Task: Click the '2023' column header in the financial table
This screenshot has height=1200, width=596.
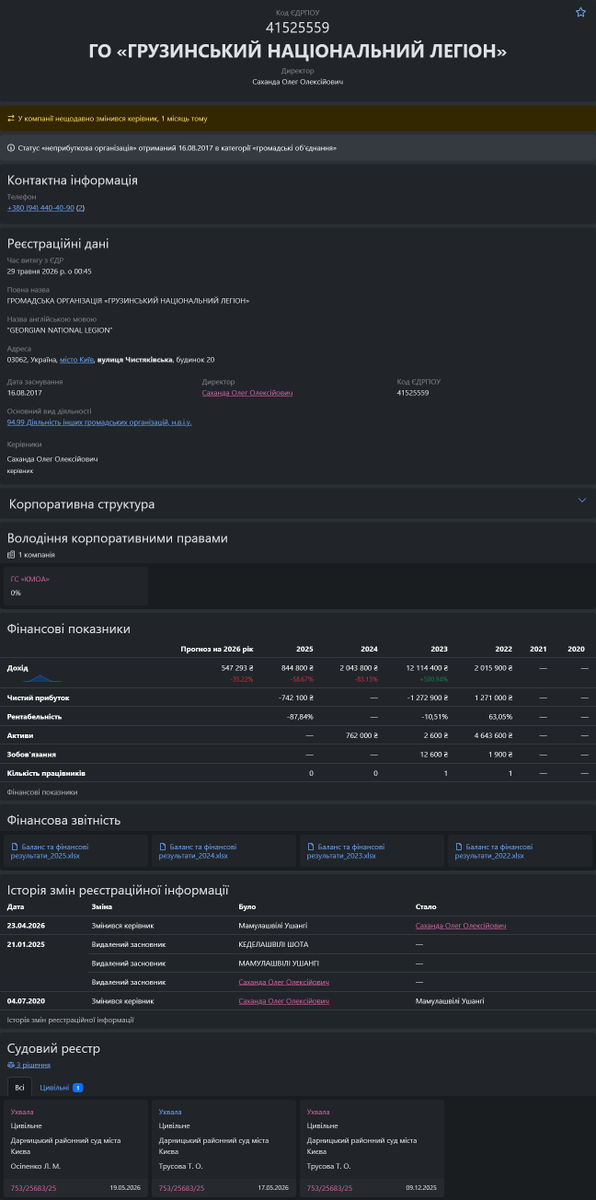Action: (438, 648)
